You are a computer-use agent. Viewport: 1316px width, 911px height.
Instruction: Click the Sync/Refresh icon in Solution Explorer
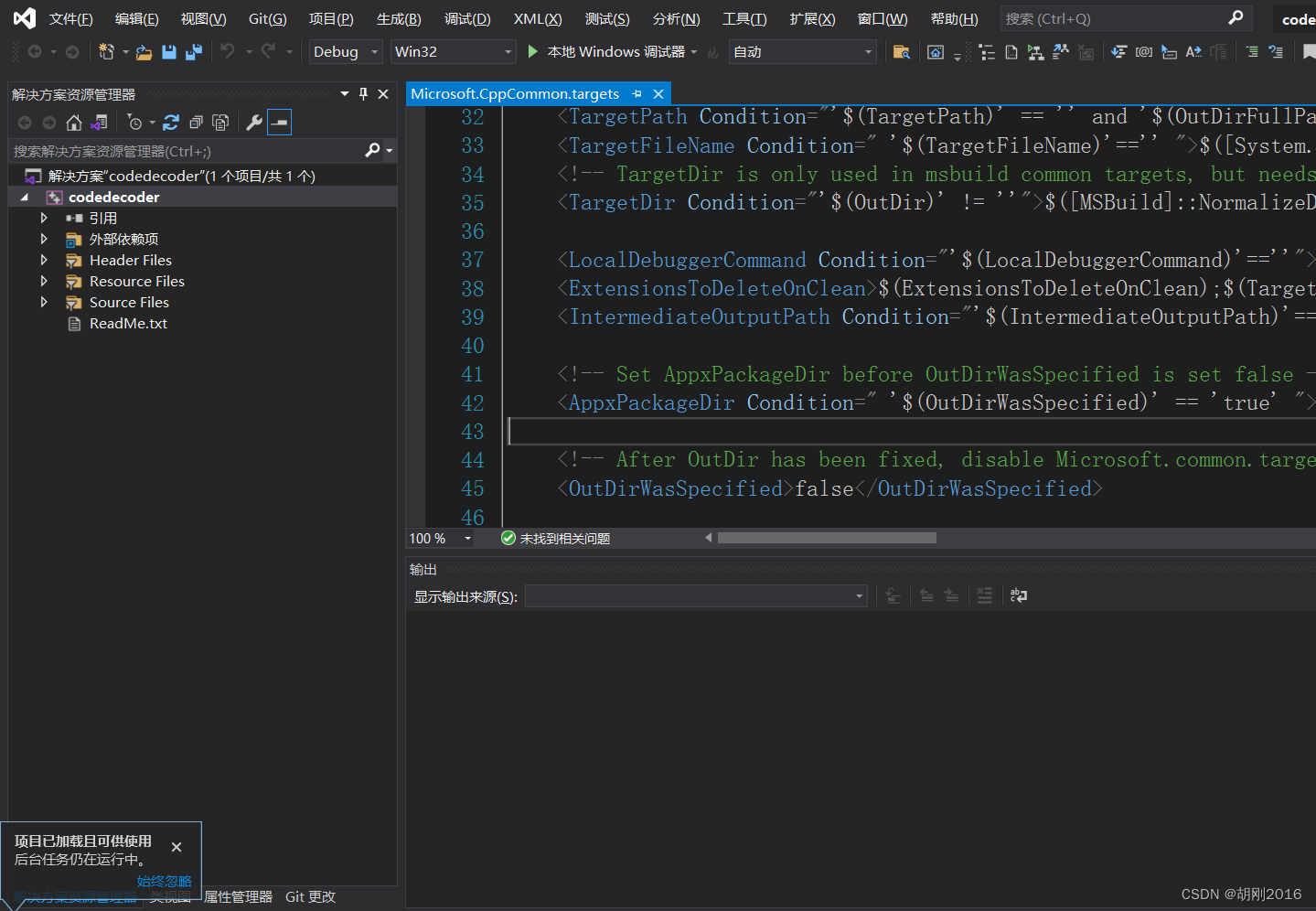171,123
